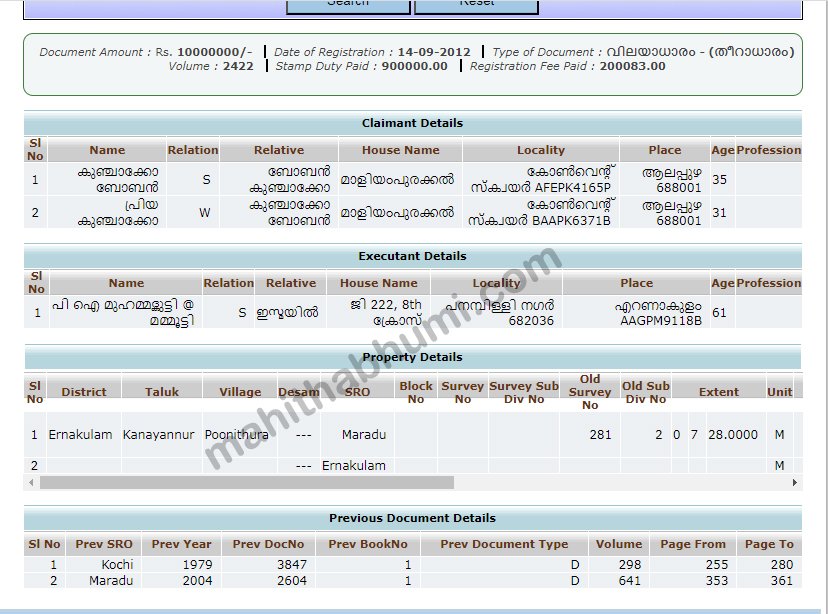Select the Claimant Details section header
The height and width of the screenshot is (614, 828).
[412, 123]
